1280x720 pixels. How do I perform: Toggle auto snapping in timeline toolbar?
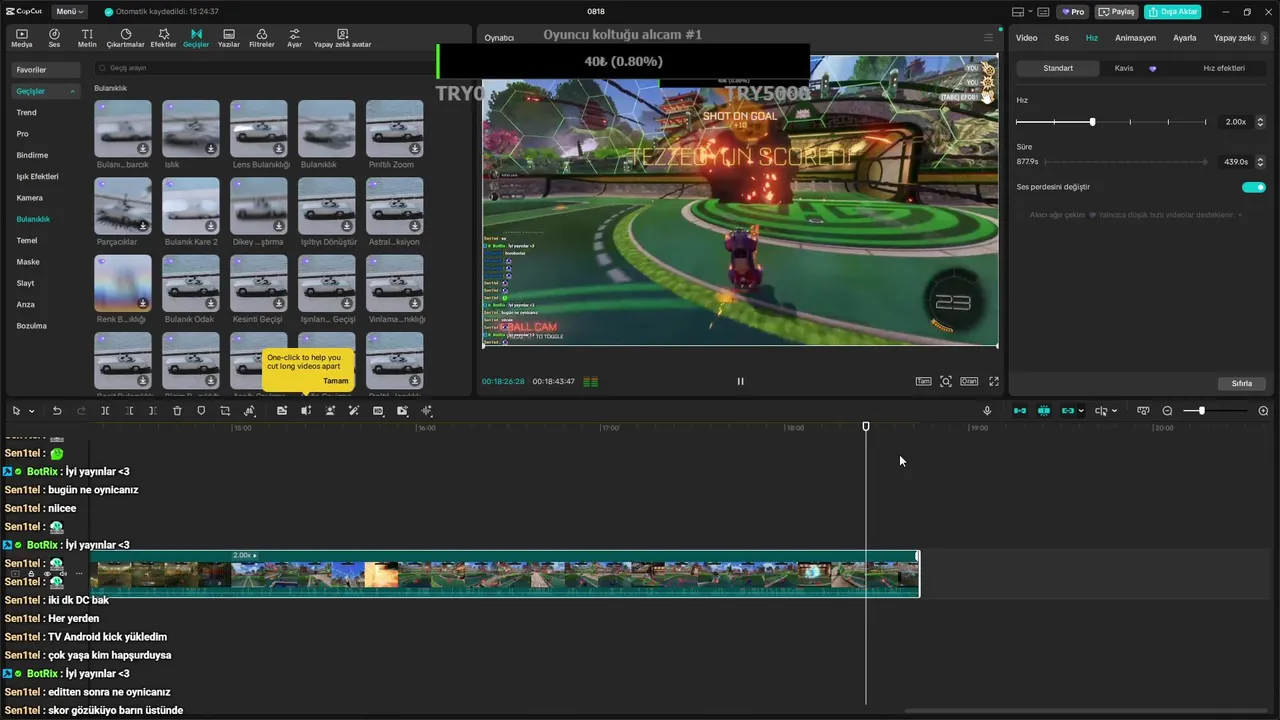1044,411
